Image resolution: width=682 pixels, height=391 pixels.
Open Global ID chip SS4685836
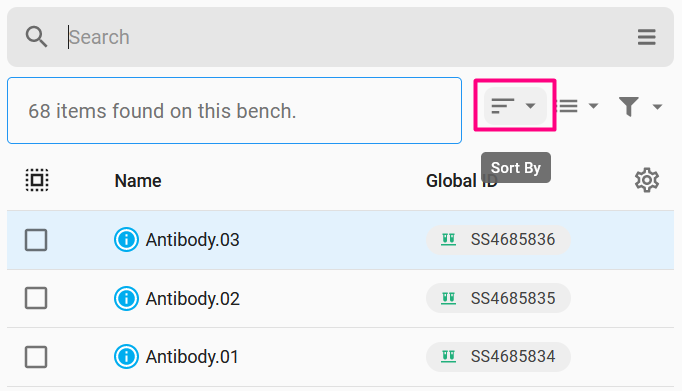(x=498, y=240)
